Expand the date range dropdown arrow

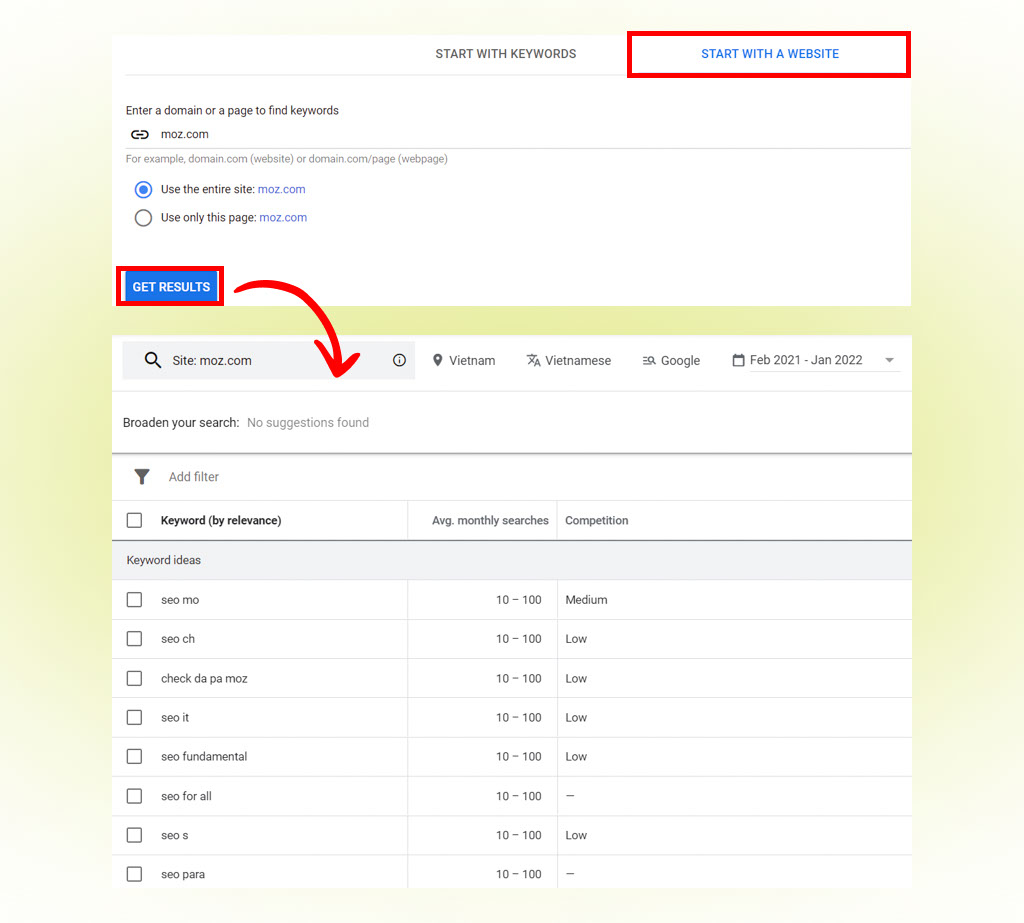[889, 360]
